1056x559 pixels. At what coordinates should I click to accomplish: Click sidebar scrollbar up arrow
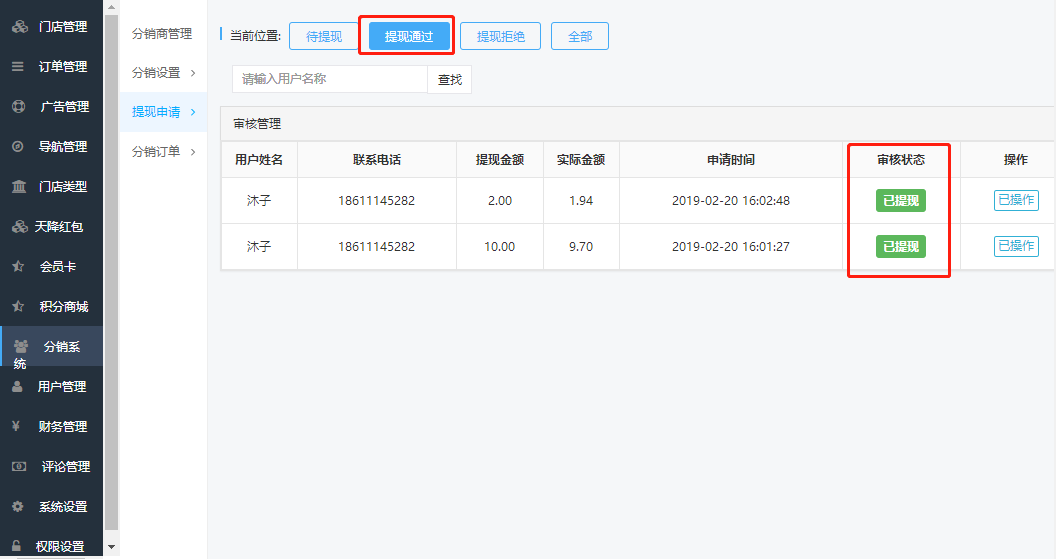112,7
